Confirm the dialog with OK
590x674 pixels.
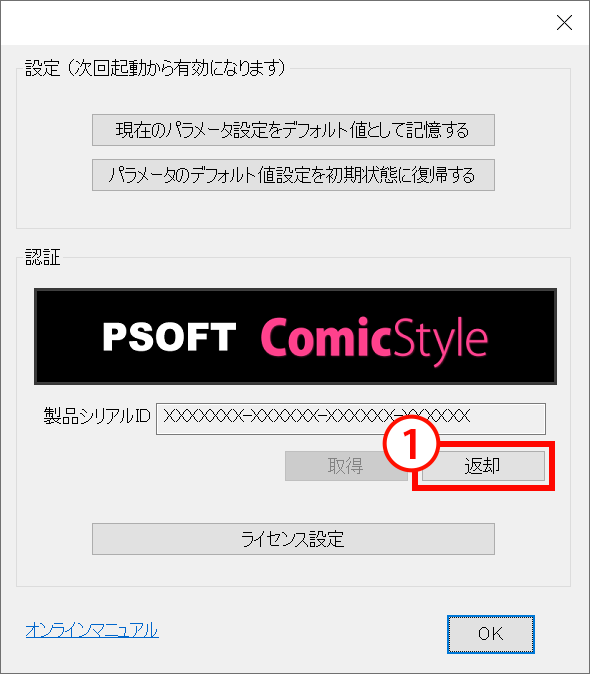pyautogui.click(x=491, y=634)
